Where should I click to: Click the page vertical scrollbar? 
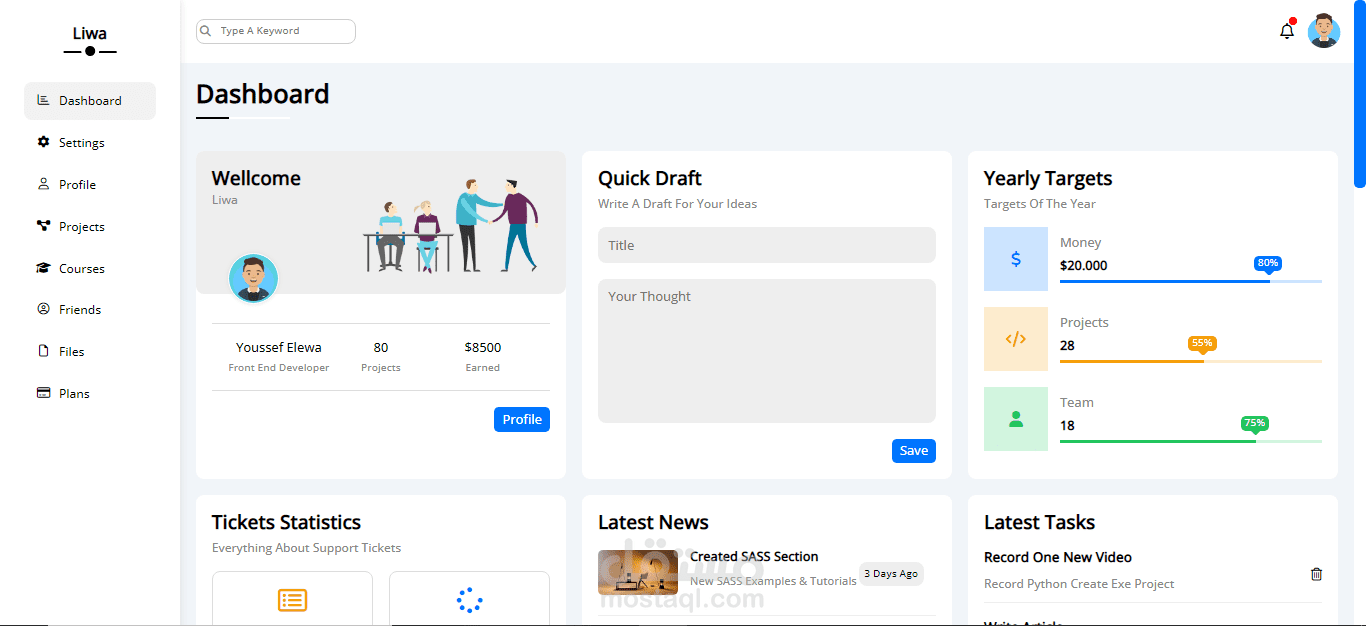1359,95
